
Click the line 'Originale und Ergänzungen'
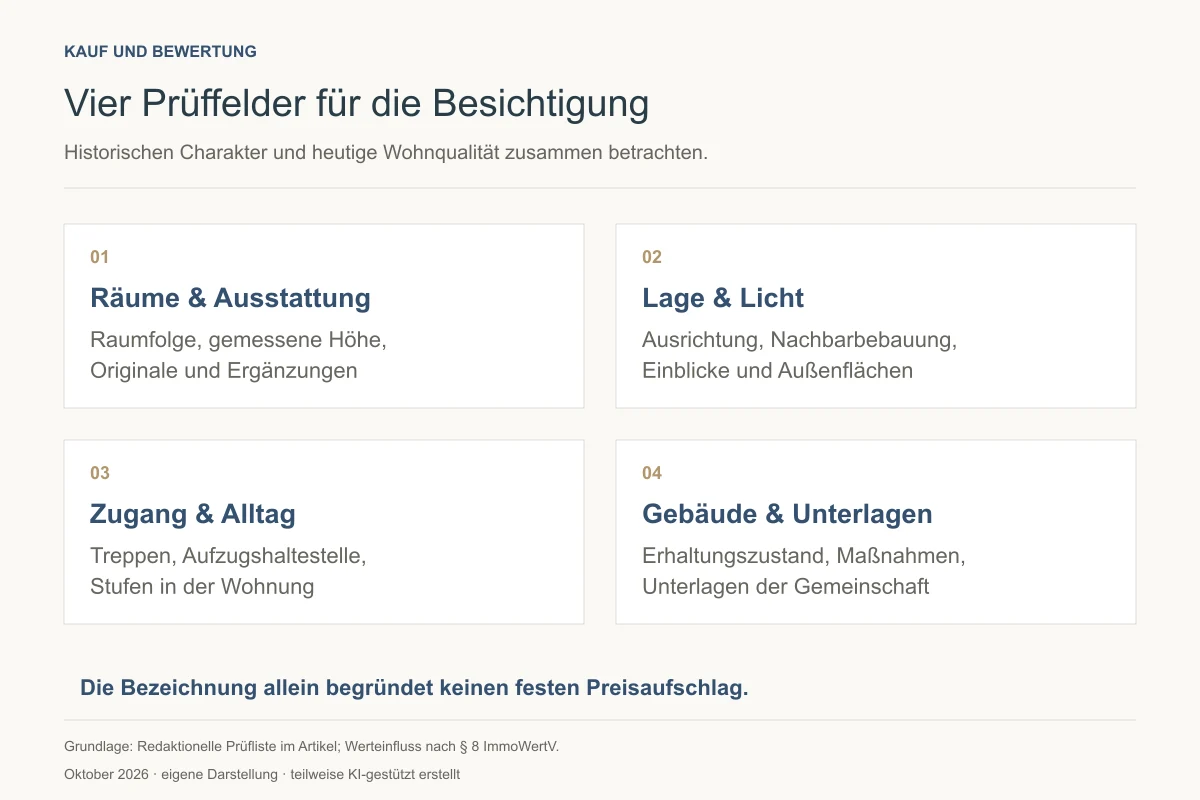tap(224, 370)
